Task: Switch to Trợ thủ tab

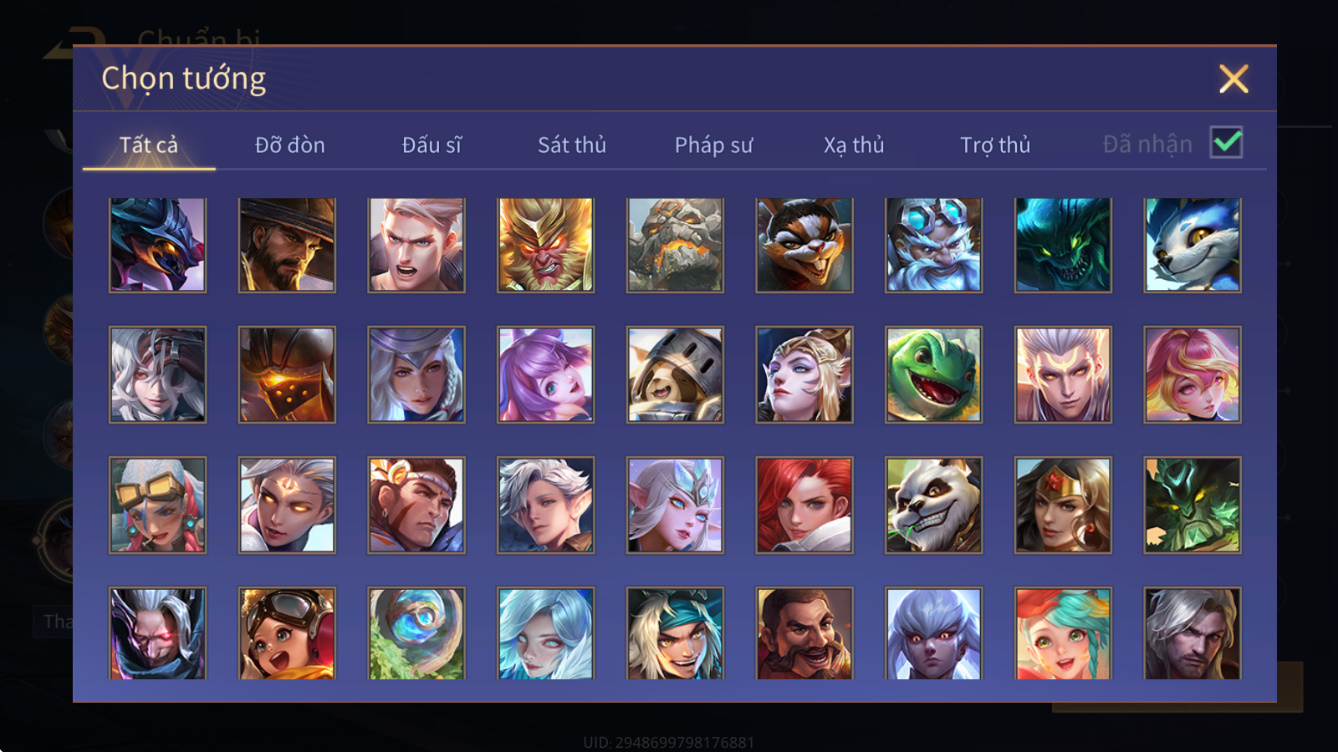Action: (x=995, y=145)
